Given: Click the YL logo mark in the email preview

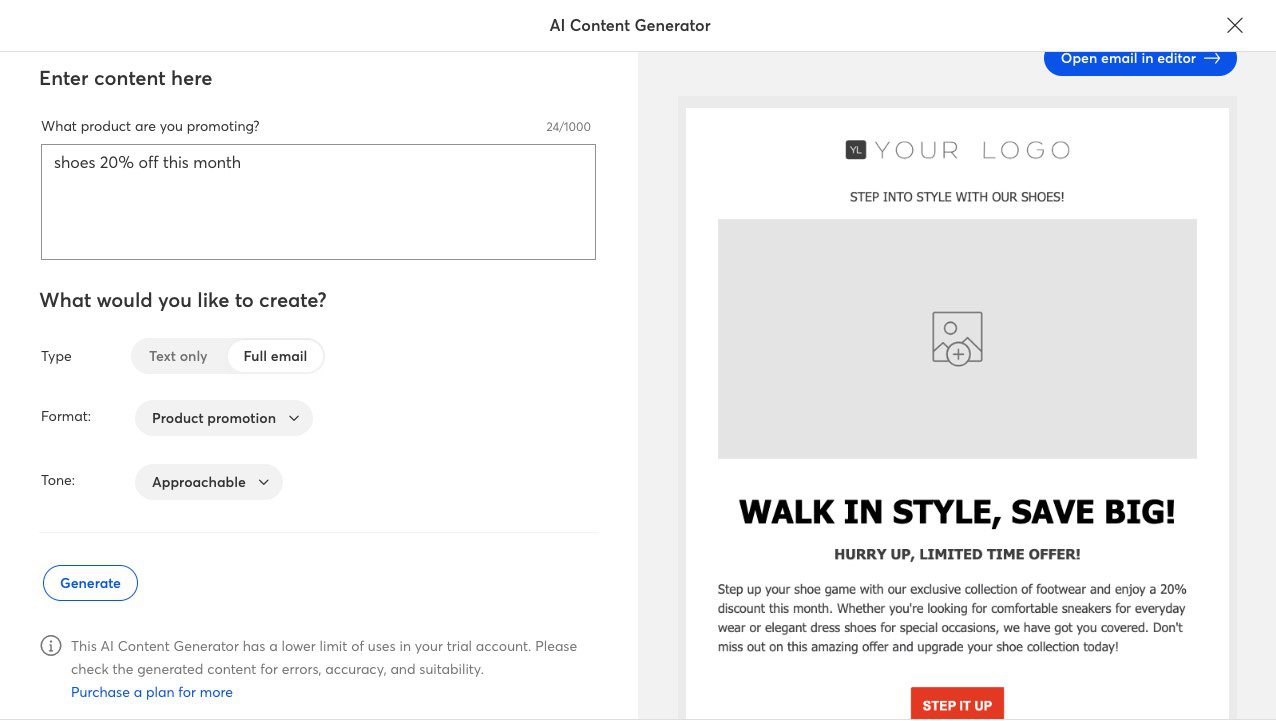Looking at the screenshot, I should point(855,149).
